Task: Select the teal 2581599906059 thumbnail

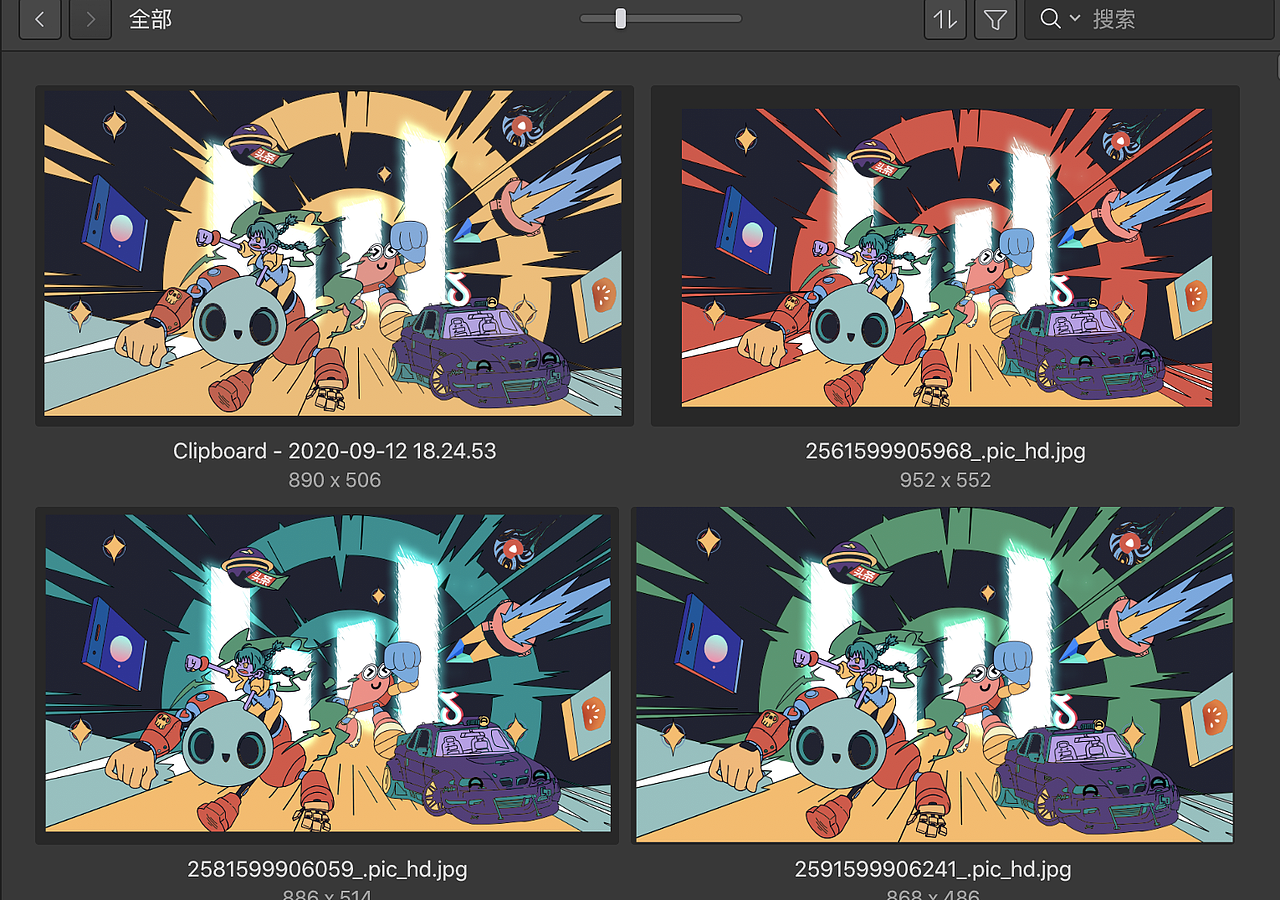Action: 327,675
